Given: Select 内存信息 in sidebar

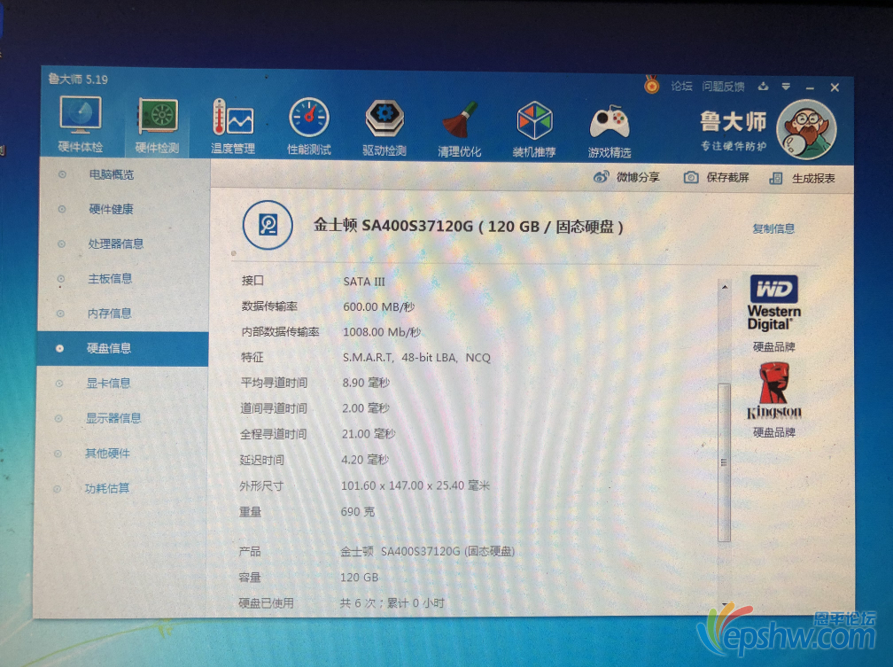Looking at the screenshot, I should tap(109, 313).
